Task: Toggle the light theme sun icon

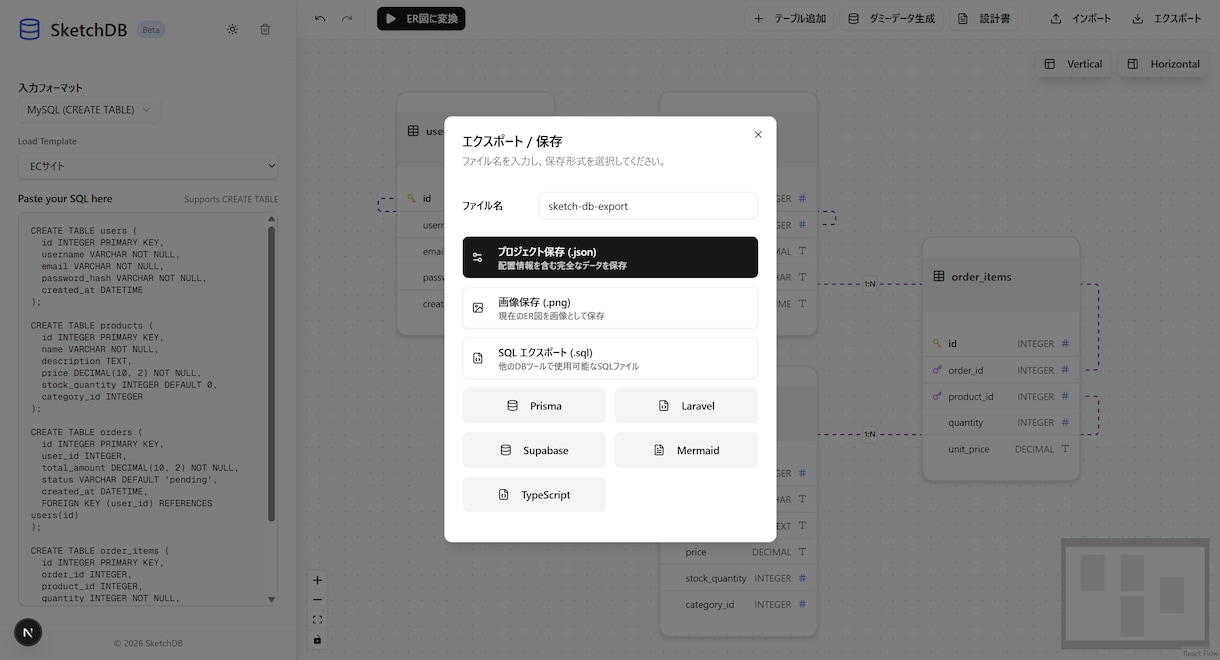Action: click(x=232, y=29)
